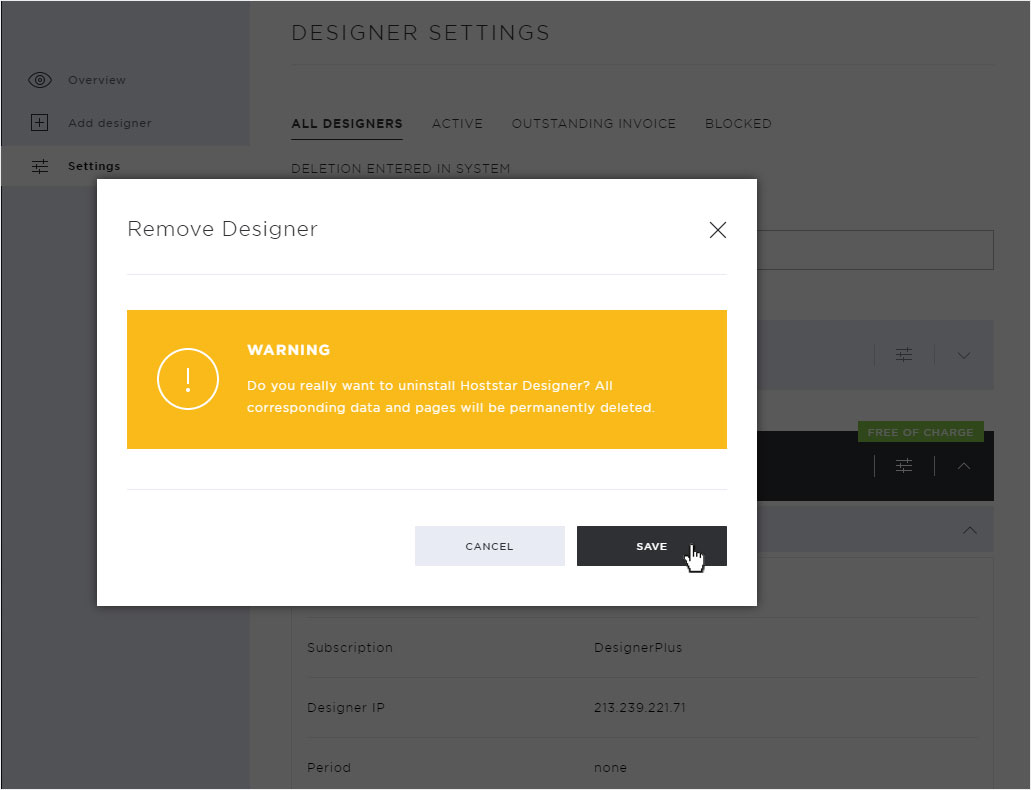Open settings sliders icon on black designer row

coord(904,466)
